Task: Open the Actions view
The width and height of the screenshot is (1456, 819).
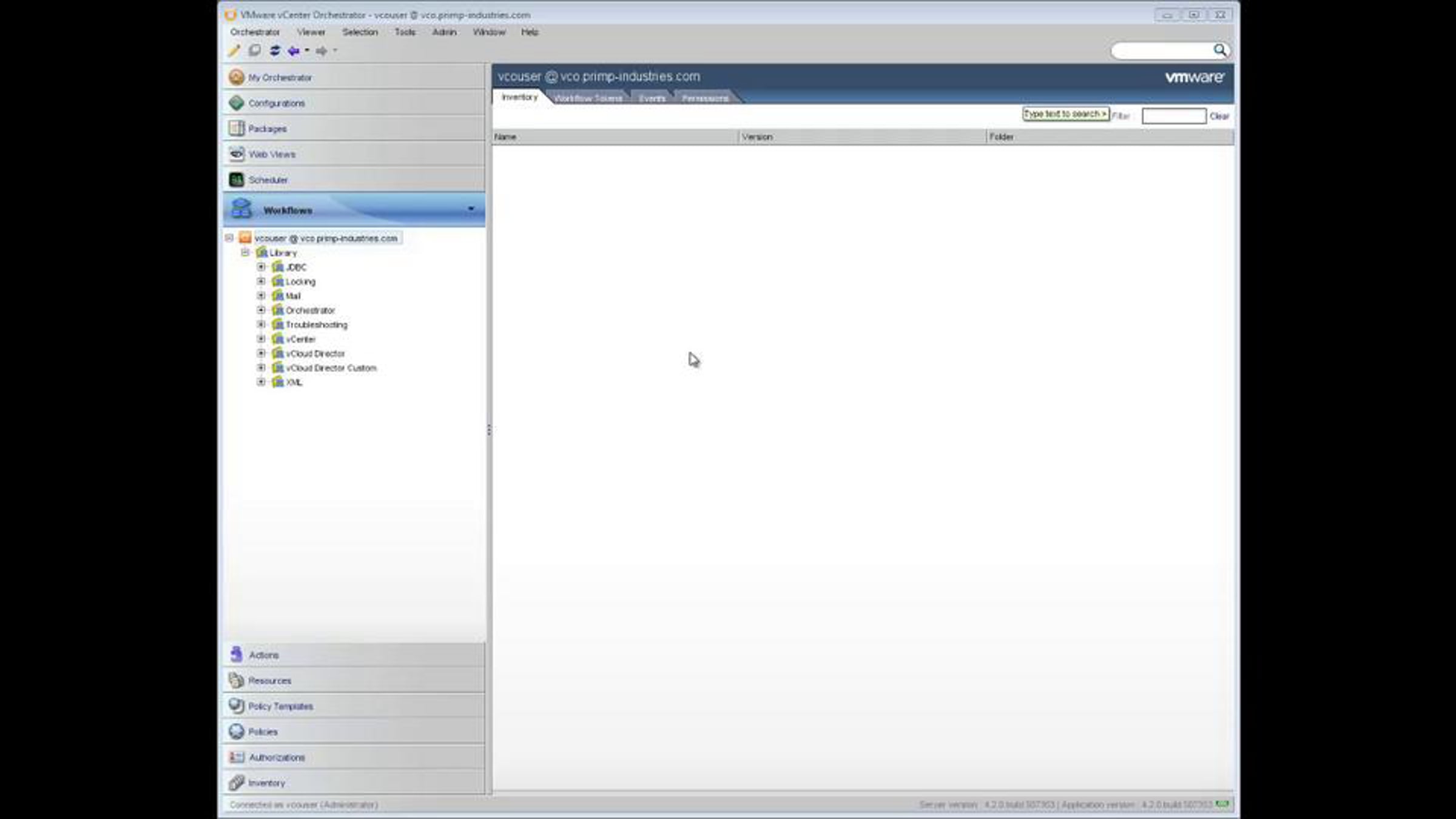Action: (354, 655)
